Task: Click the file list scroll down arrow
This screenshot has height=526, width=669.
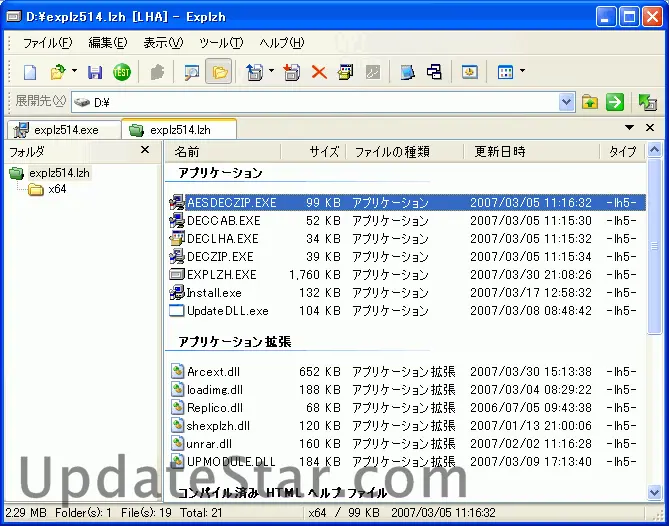Action: pos(654,492)
